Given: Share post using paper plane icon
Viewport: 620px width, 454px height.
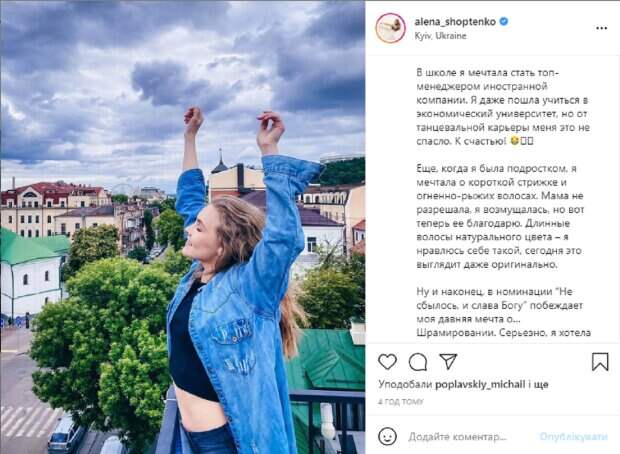Looking at the screenshot, I should coord(448,361).
